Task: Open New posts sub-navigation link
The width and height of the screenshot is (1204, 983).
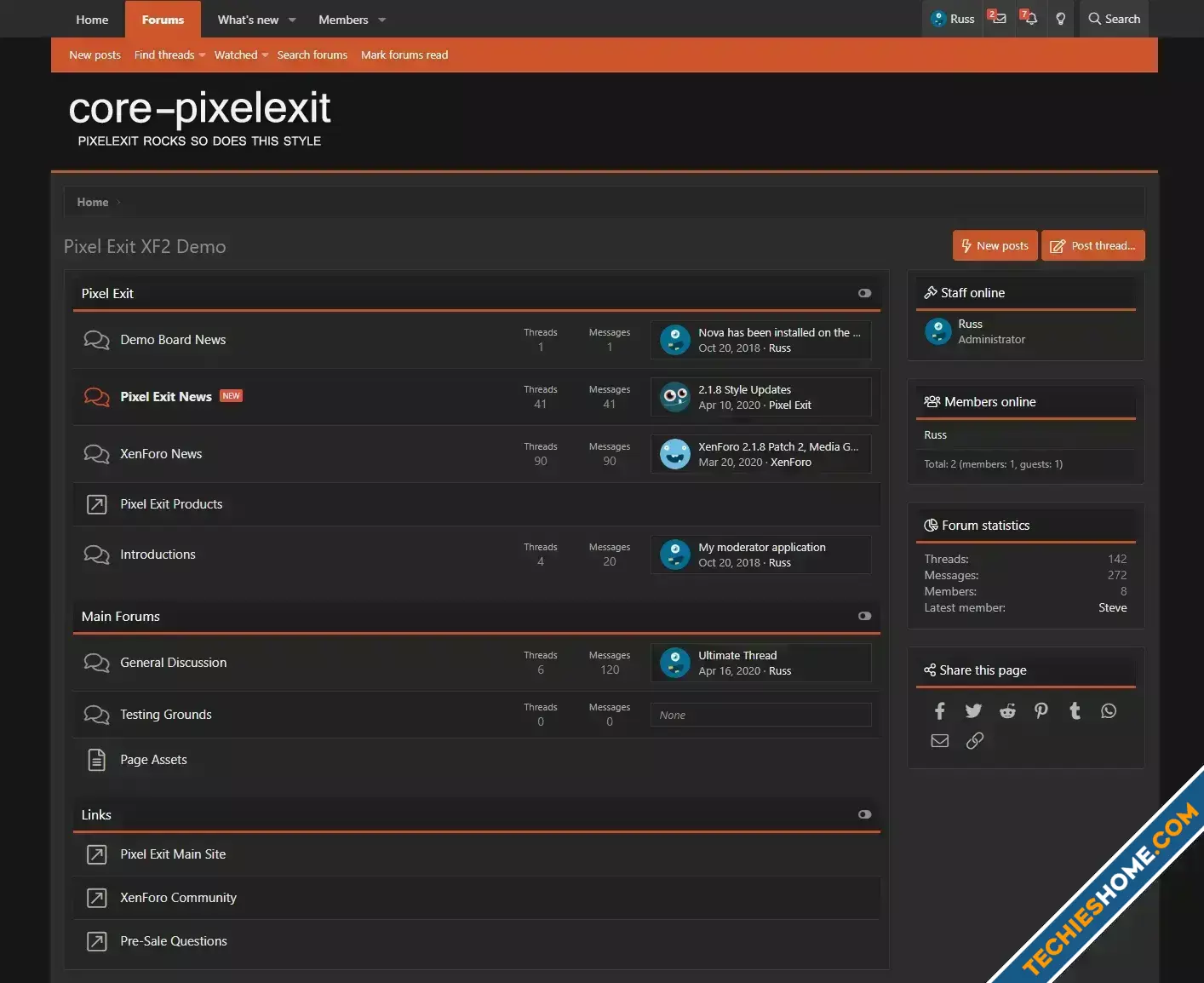Action: (95, 55)
